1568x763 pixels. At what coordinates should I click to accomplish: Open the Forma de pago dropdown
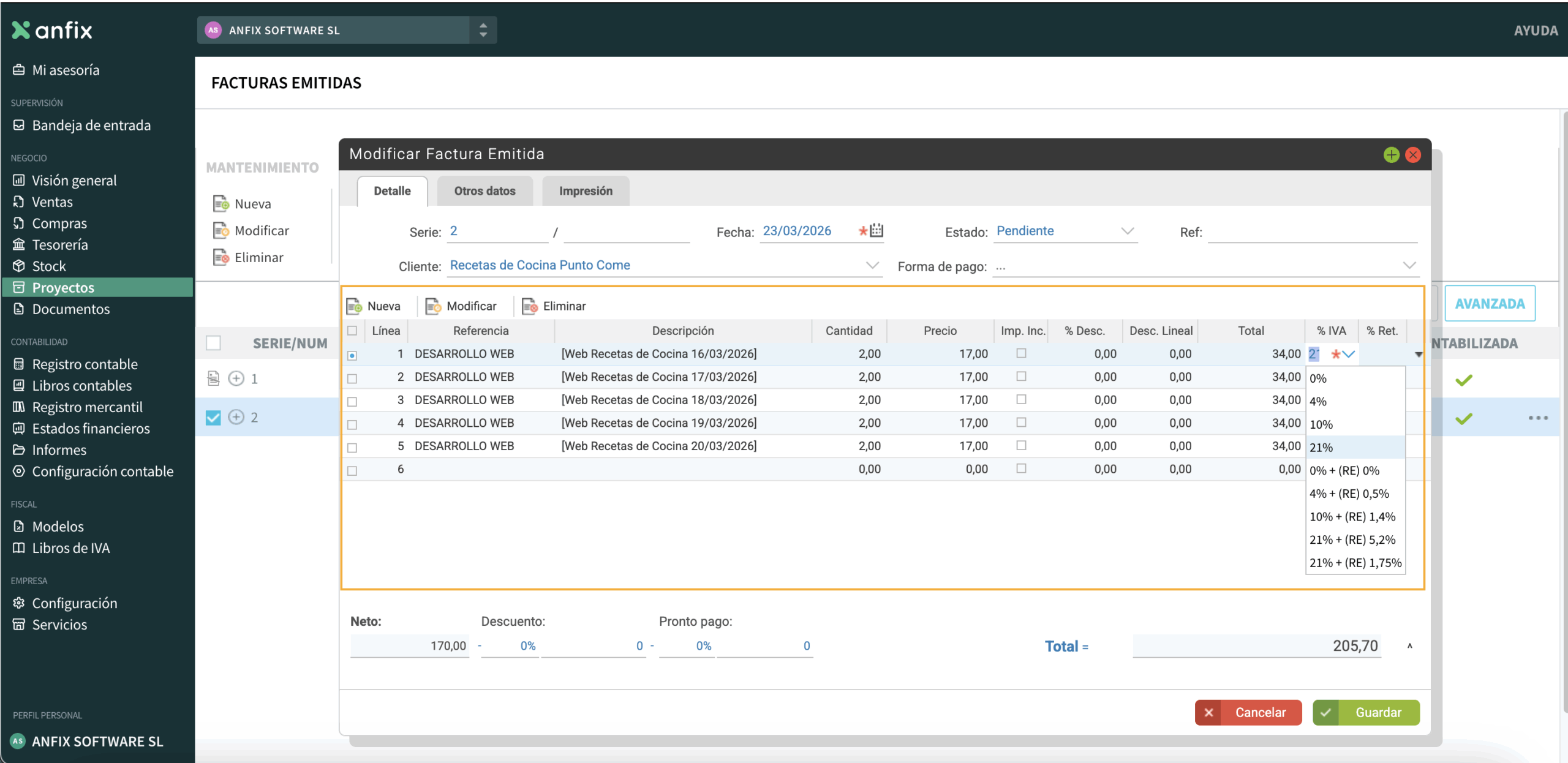(x=1409, y=266)
